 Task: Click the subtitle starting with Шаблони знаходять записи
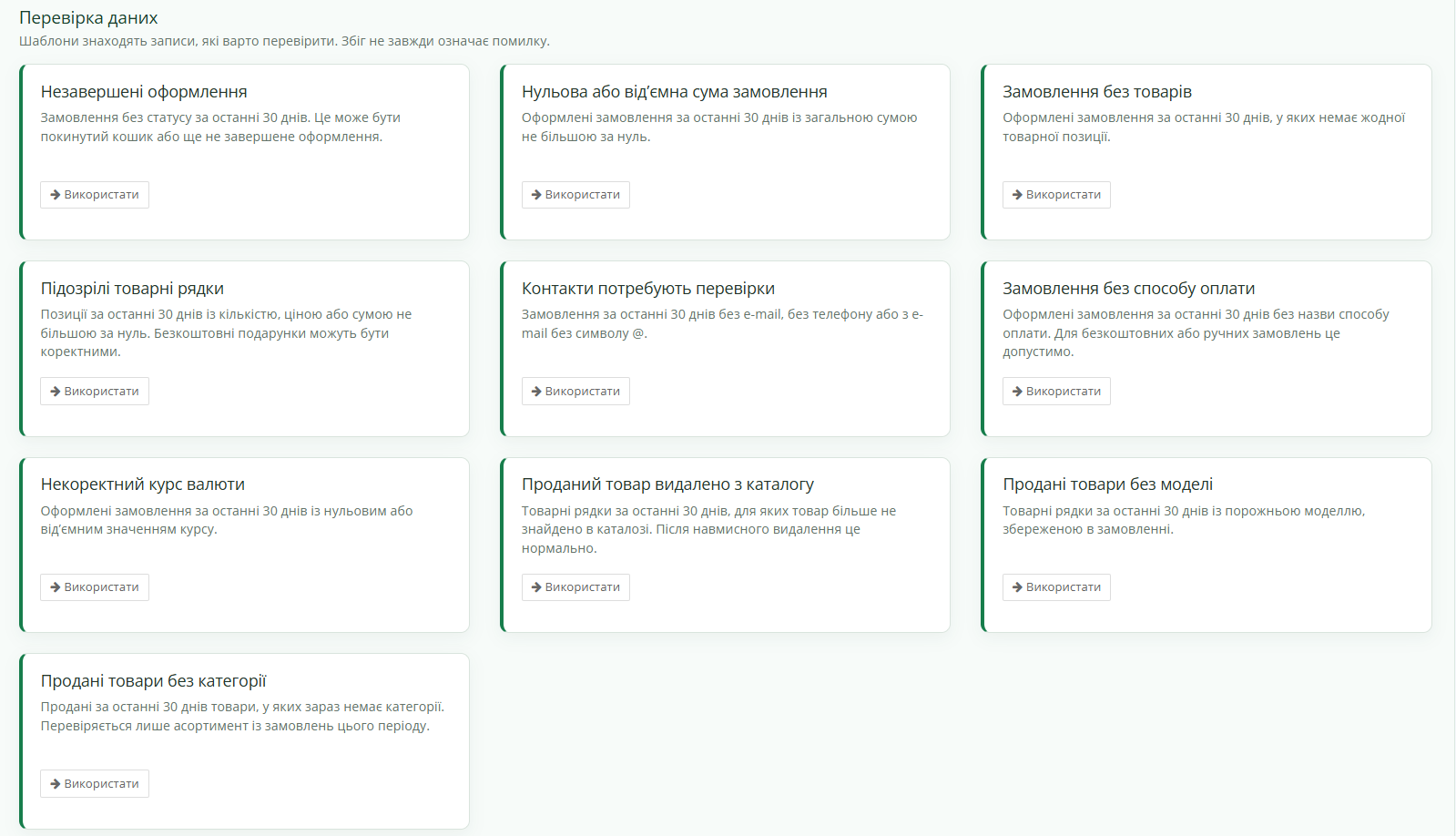pyautogui.click(x=284, y=41)
